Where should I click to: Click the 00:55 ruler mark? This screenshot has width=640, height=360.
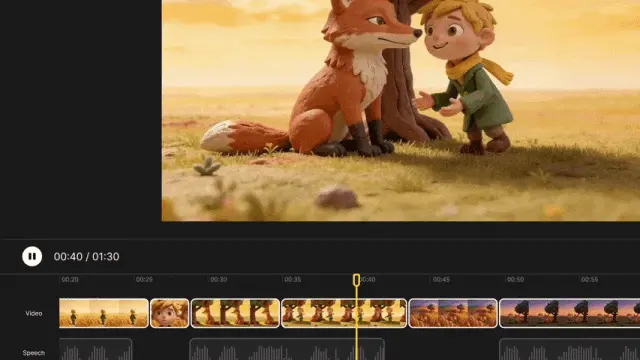click(589, 280)
